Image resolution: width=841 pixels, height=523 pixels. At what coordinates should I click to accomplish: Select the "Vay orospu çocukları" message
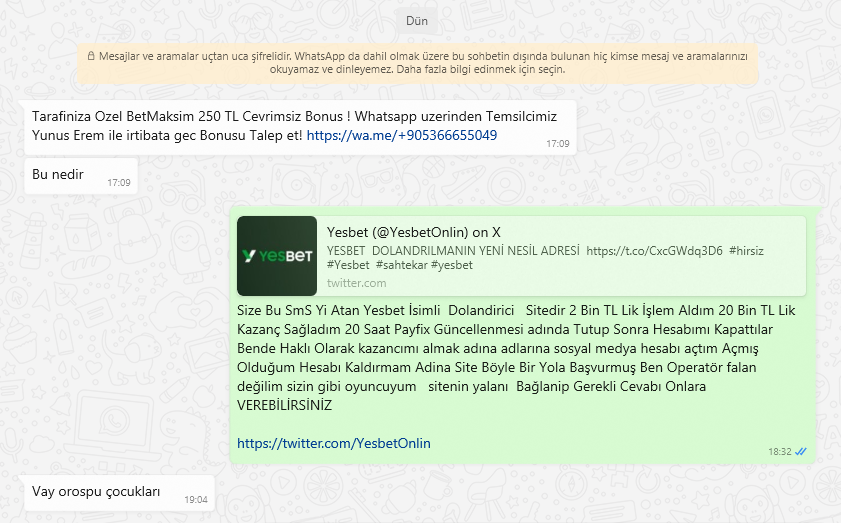coord(119,492)
